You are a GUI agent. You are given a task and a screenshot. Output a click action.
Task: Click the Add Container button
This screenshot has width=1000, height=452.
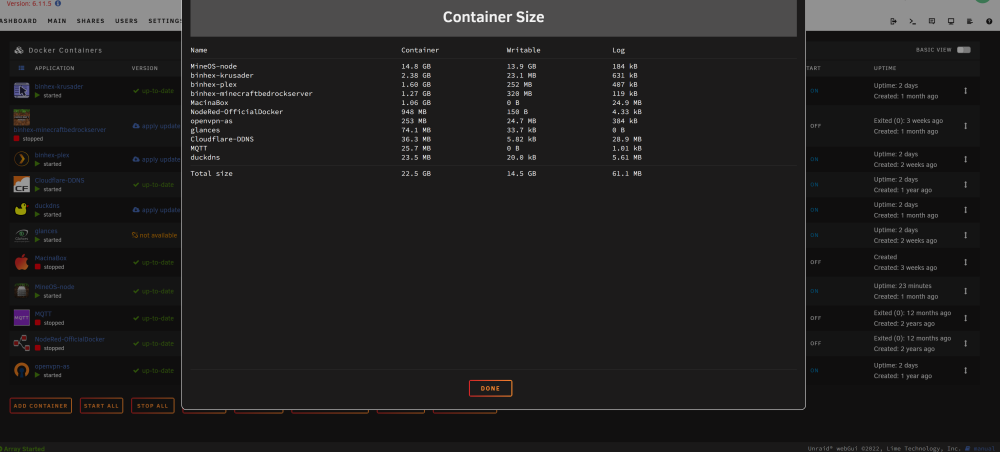tap(40, 405)
